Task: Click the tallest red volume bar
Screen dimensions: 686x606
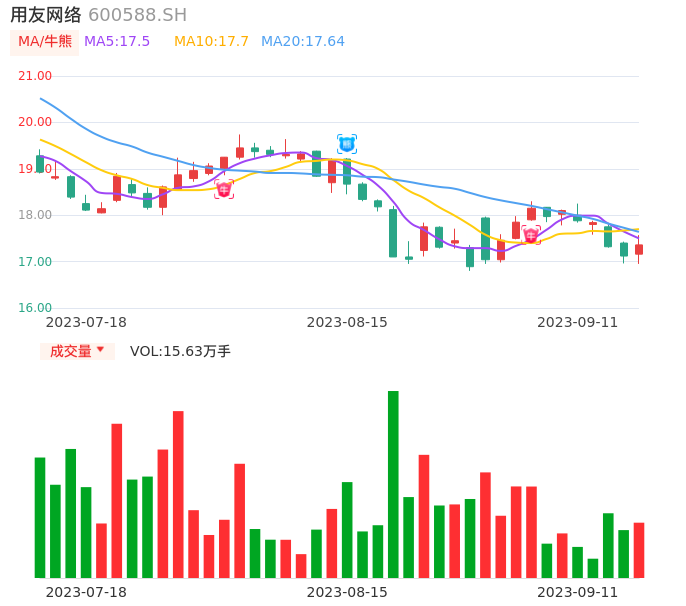Action: [178, 494]
